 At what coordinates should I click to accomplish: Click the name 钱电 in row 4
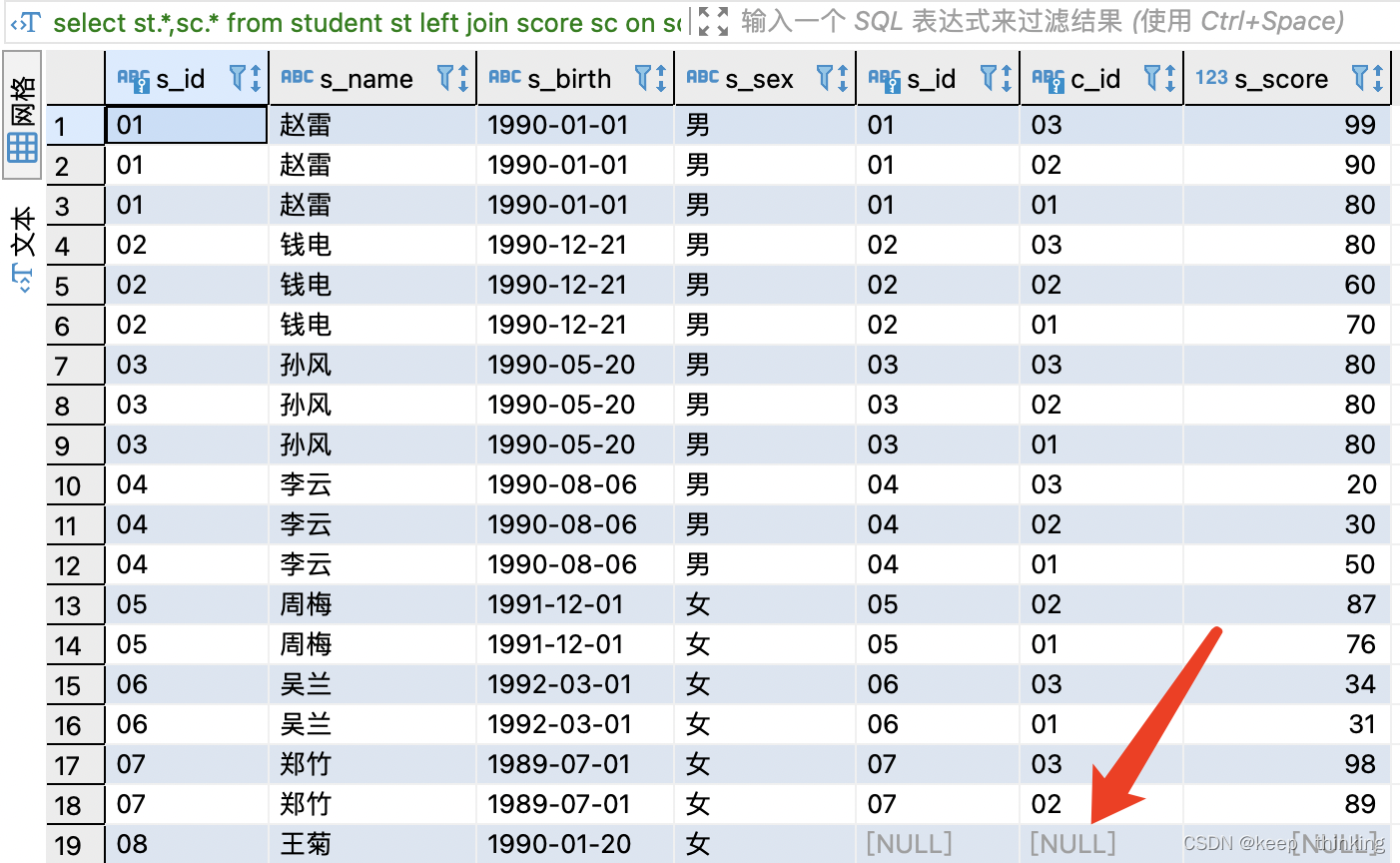pos(306,245)
